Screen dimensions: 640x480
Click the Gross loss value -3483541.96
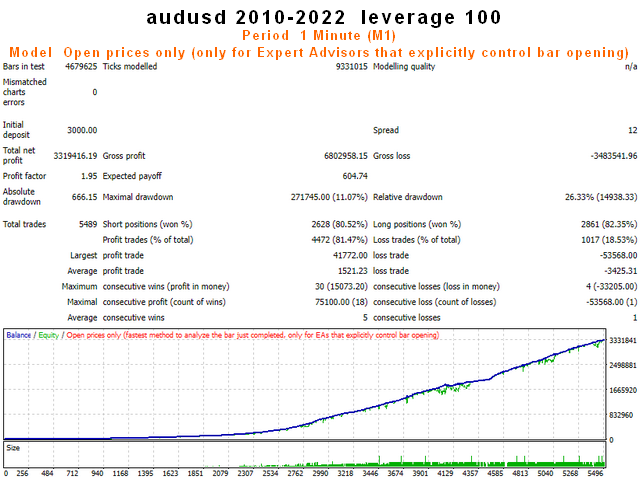[x=613, y=156]
